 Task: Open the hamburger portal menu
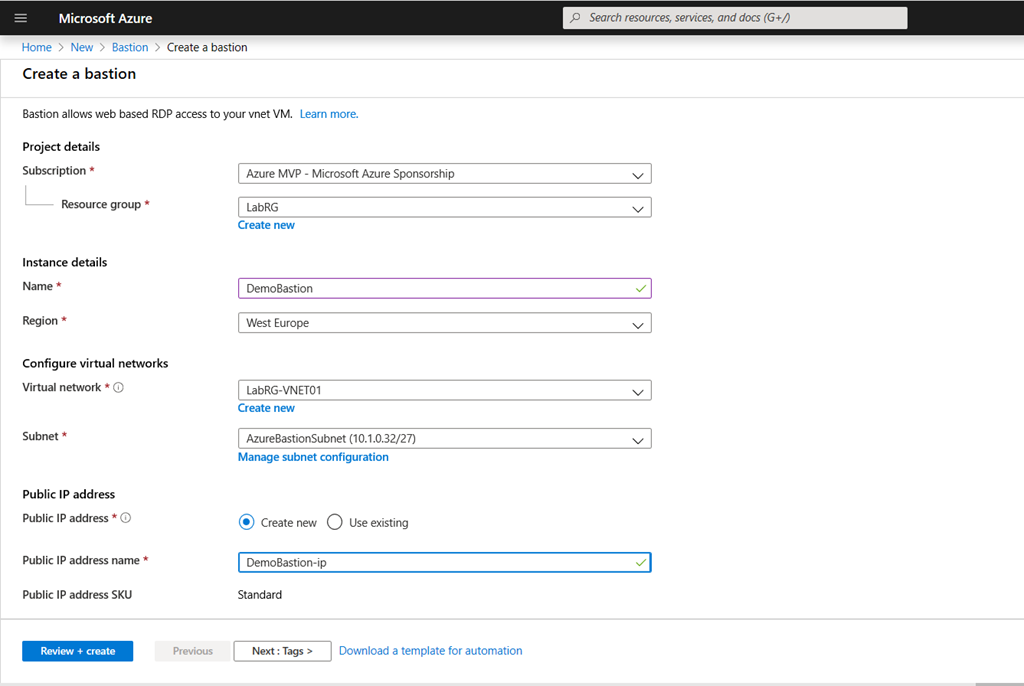coord(21,18)
